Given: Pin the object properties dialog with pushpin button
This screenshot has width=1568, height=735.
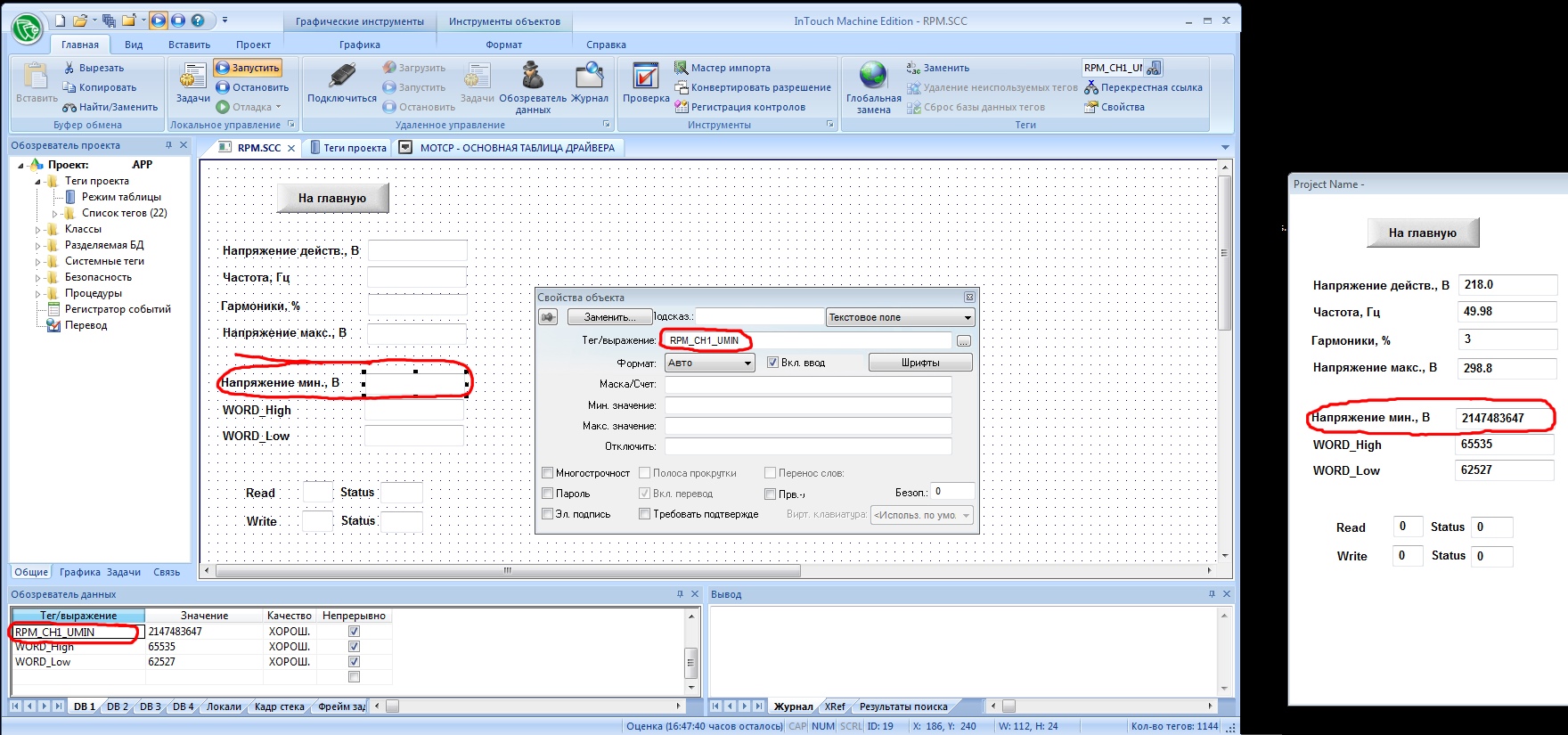Looking at the screenshot, I should [549, 317].
